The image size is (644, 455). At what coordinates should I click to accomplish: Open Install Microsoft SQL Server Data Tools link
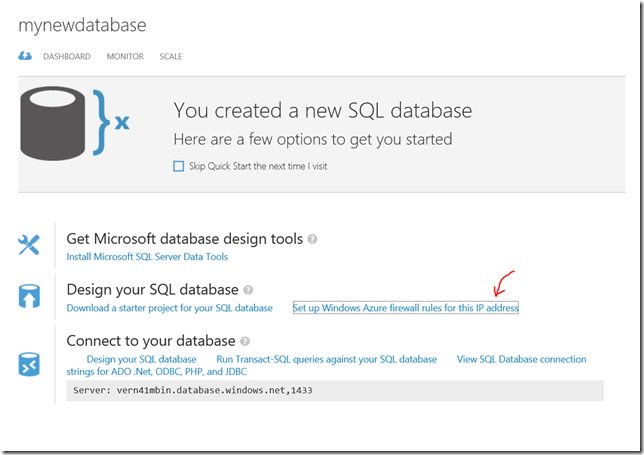click(x=147, y=257)
